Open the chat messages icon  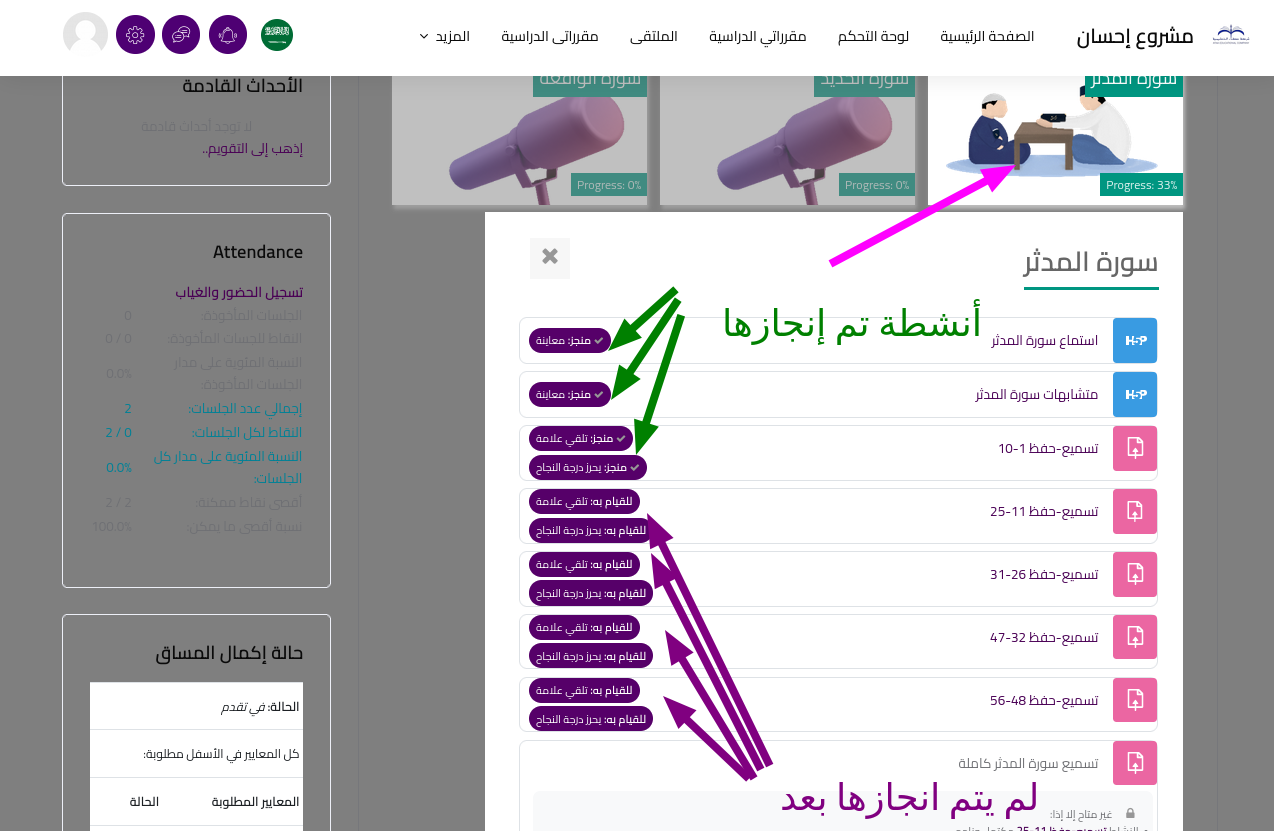181,35
